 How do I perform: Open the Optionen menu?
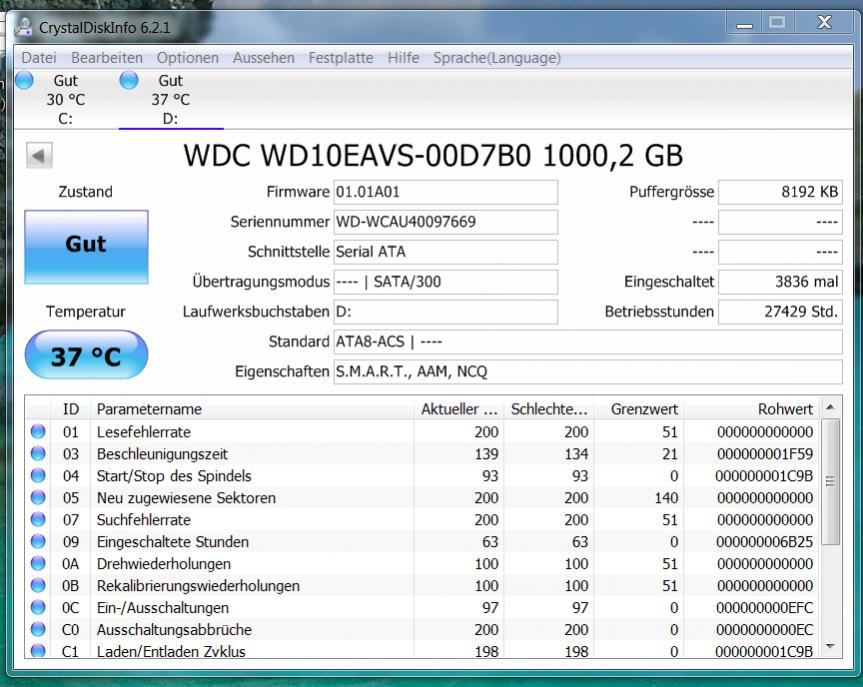point(188,58)
